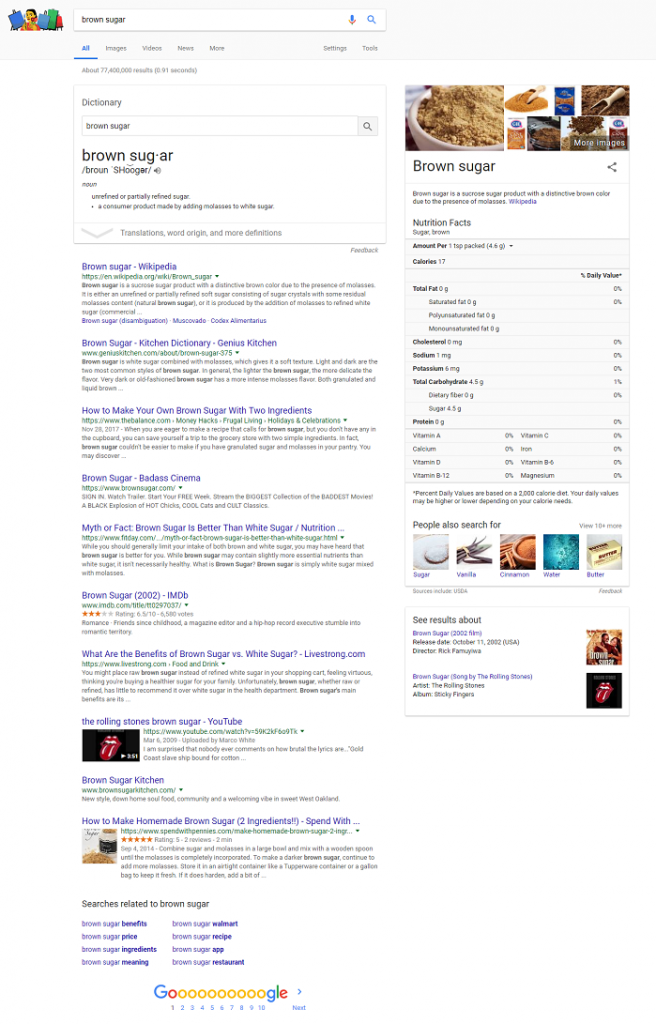The height and width of the screenshot is (1024, 656).
Task: Click inside the main search input field
Action: click(x=212, y=20)
